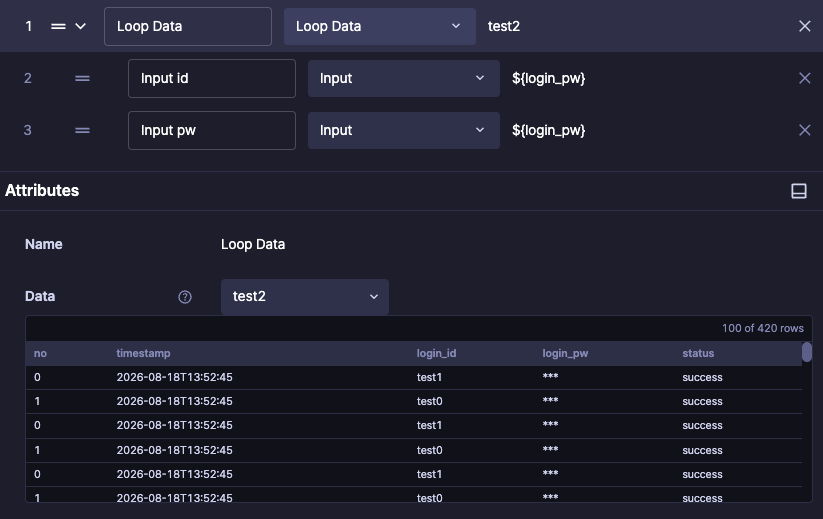Click the drag handle icon of step 3
Screen dimensions: 823x519
(x=82, y=130)
